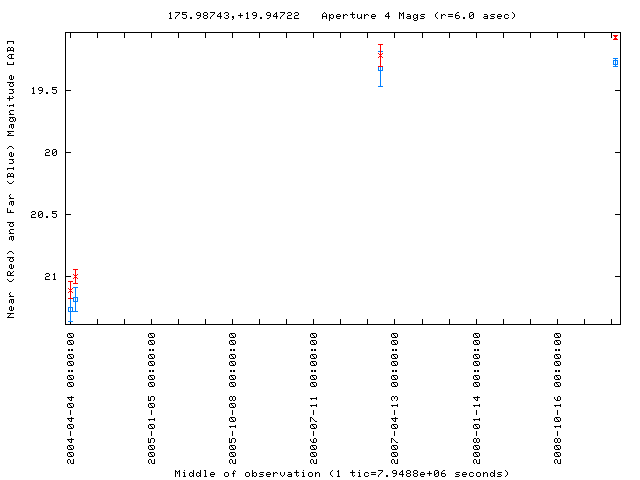Screen dimensions: 640x480
Task: Select the blue square point near magnitude 21.2
Action: tap(76, 300)
